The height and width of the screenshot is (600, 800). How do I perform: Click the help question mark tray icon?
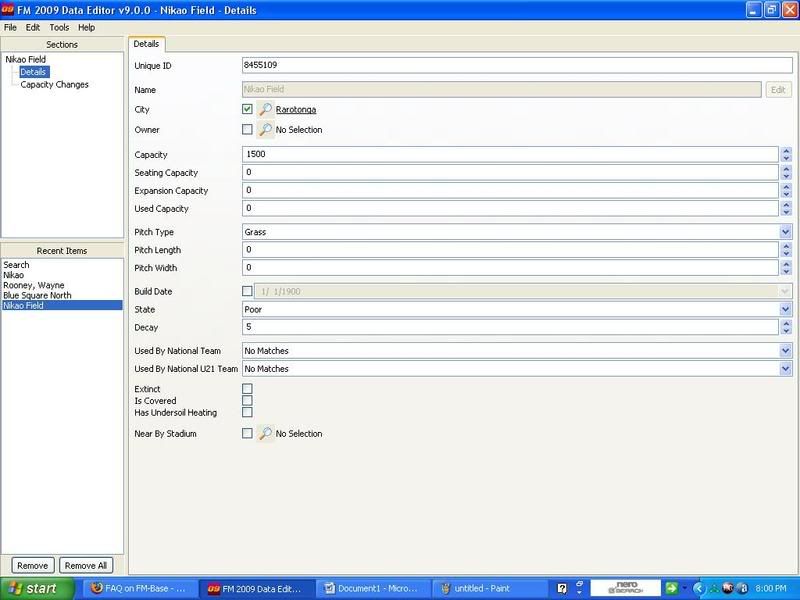click(562, 589)
